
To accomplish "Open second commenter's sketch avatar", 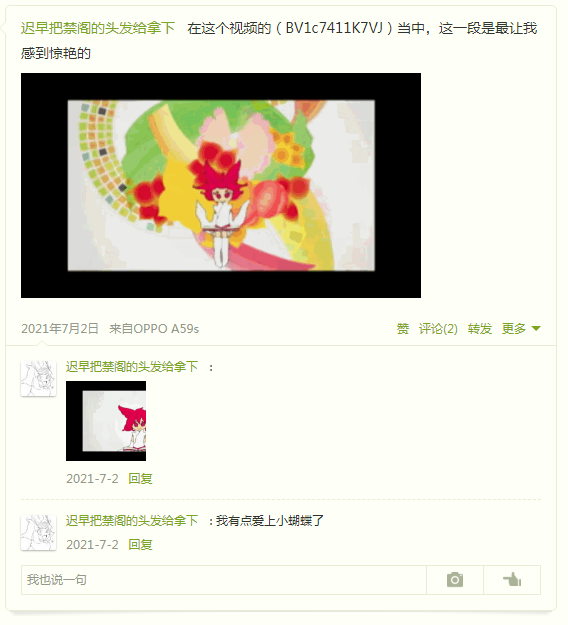I will [39, 533].
